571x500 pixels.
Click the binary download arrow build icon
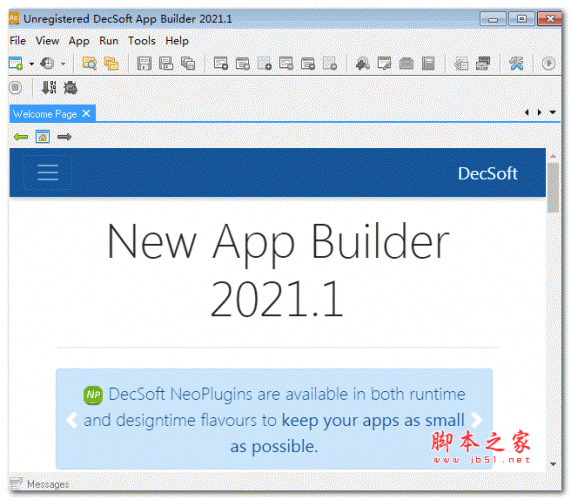coord(49,87)
